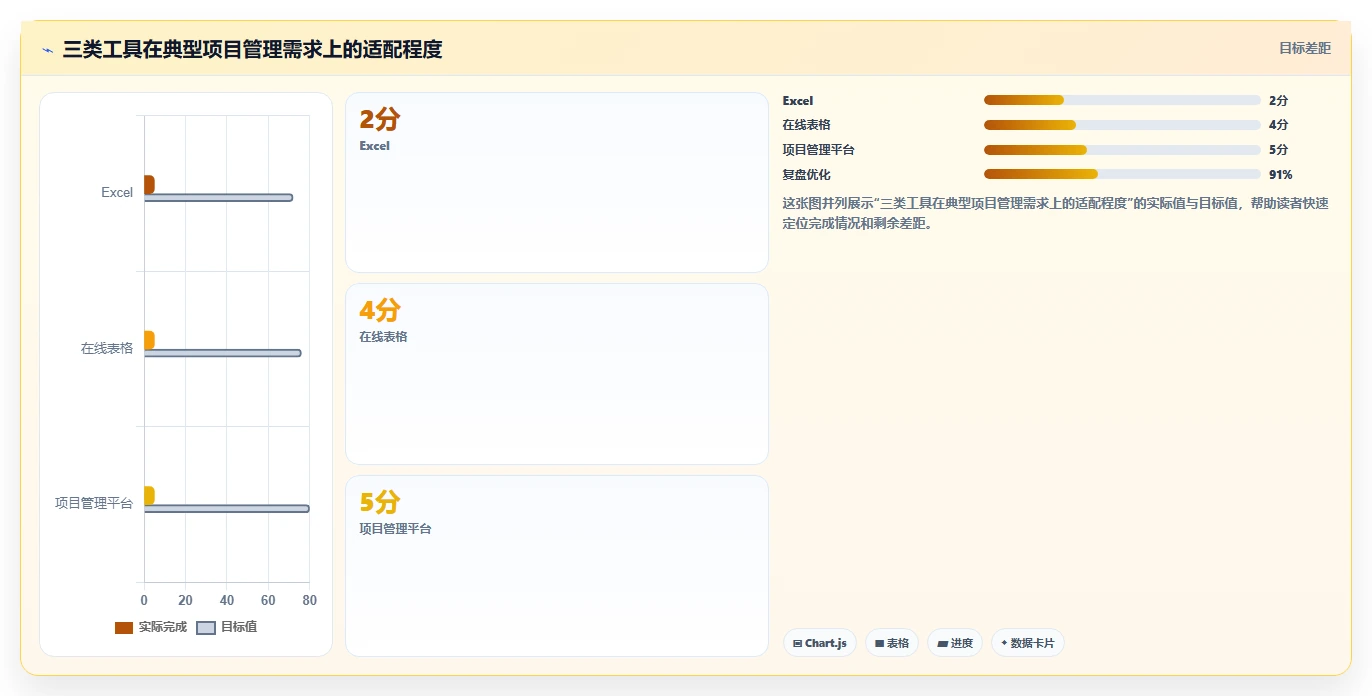Select the 表格 tag chip

(892, 643)
